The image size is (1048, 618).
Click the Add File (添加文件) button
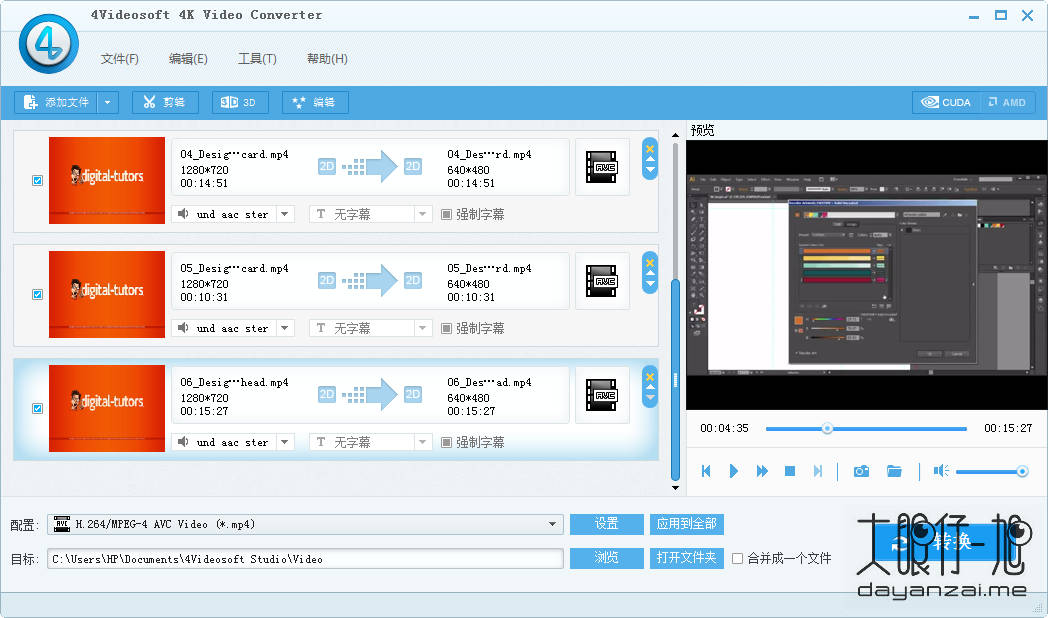pyautogui.click(x=56, y=102)
